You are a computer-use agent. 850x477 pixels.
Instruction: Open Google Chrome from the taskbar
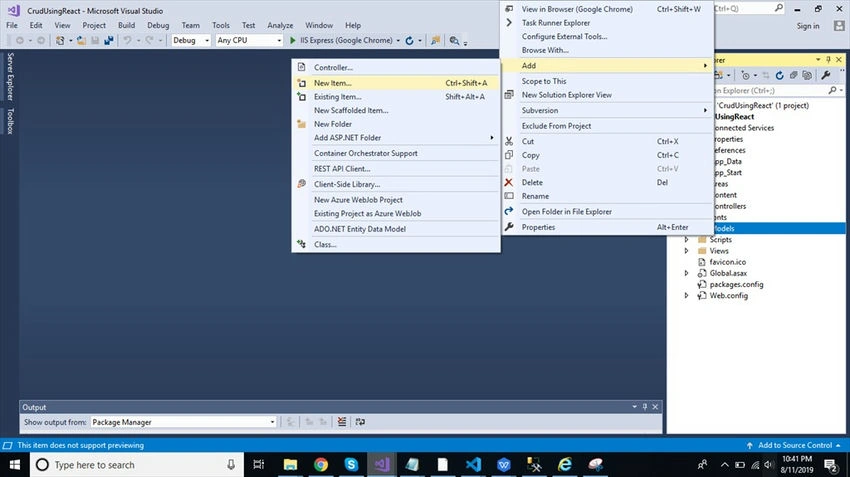321,465
